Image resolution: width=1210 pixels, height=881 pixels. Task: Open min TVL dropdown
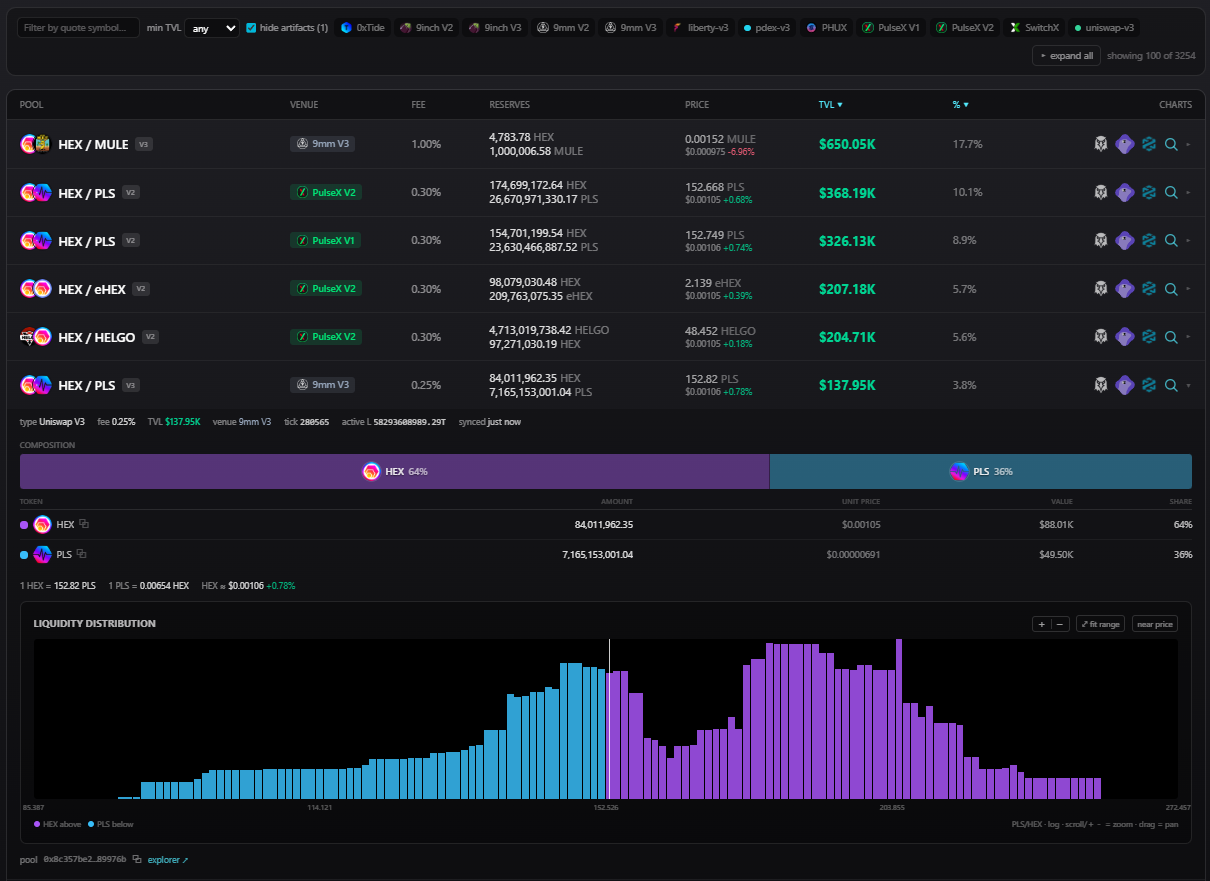(x=212, y=28)
